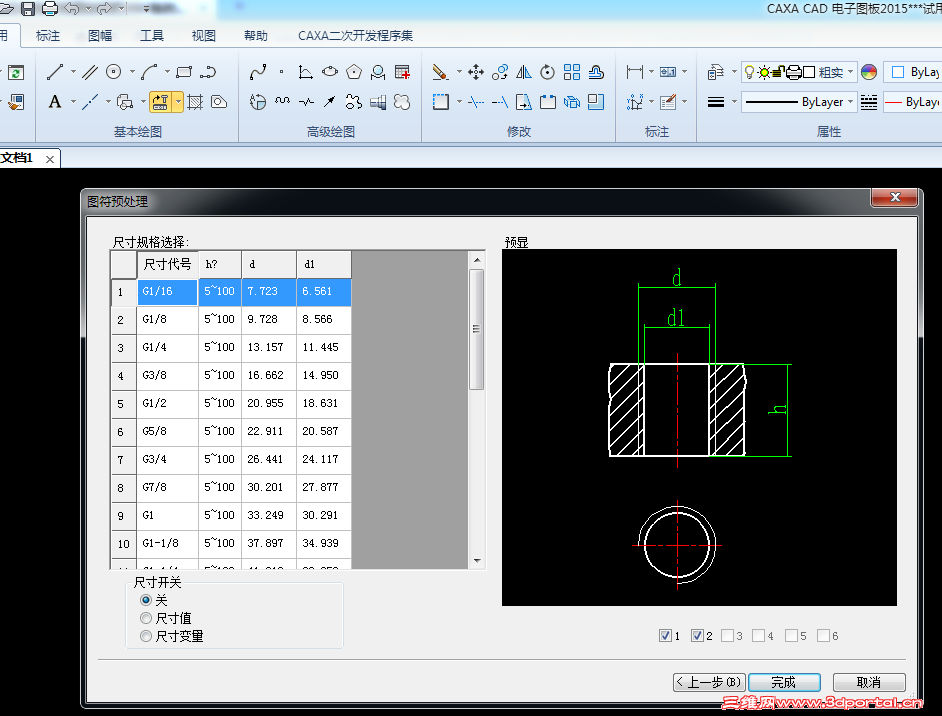This screenshot has width=942, height=716.
Task: Select the circle drawing tool
Action: coord(114,72)
